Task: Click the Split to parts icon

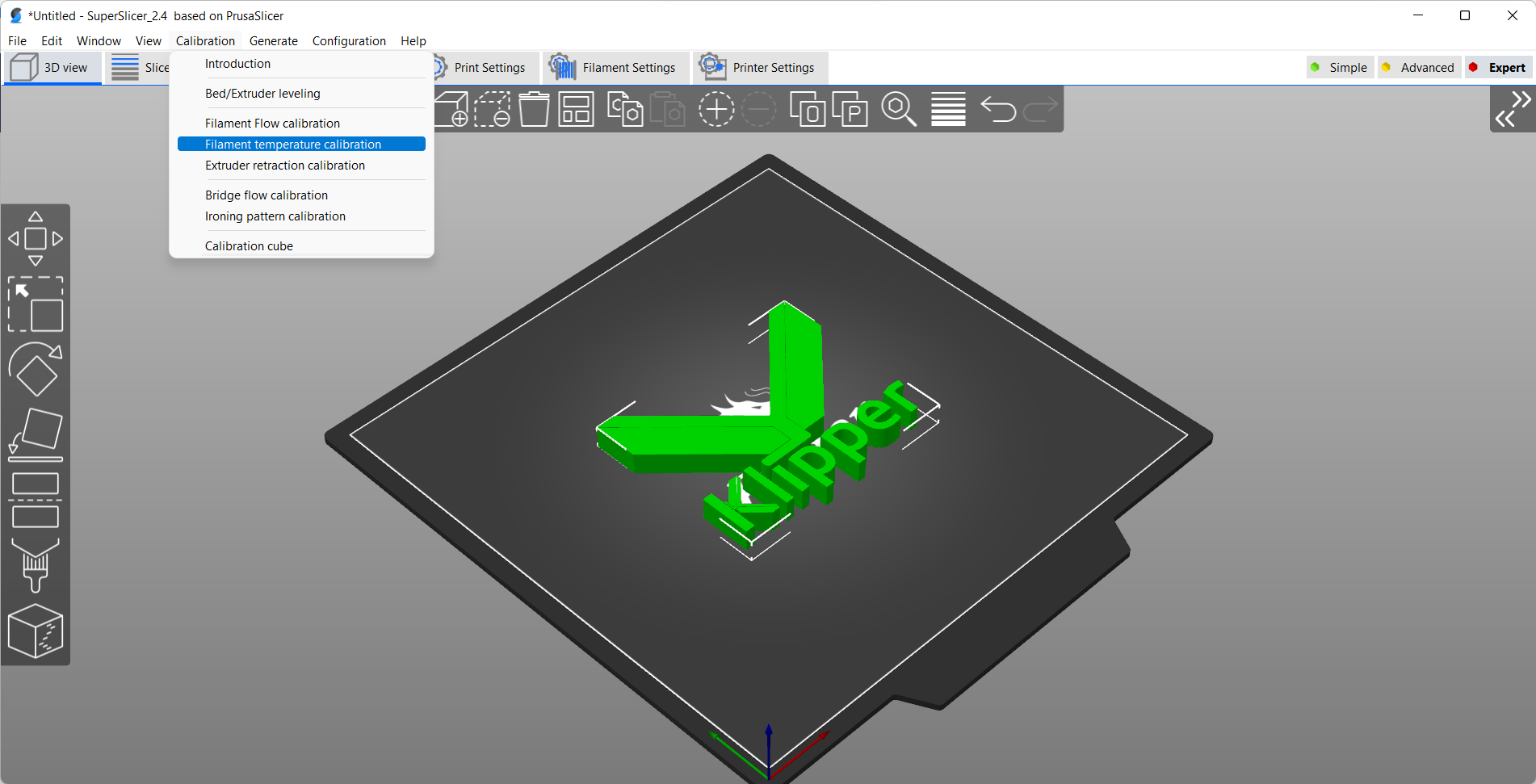Action: pos(850,109)
